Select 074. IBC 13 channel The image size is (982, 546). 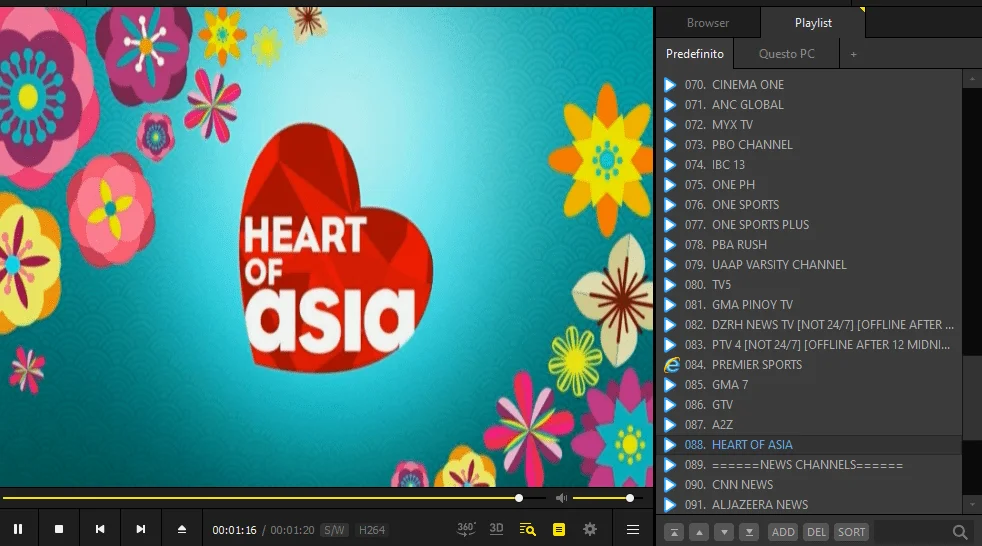809,165
